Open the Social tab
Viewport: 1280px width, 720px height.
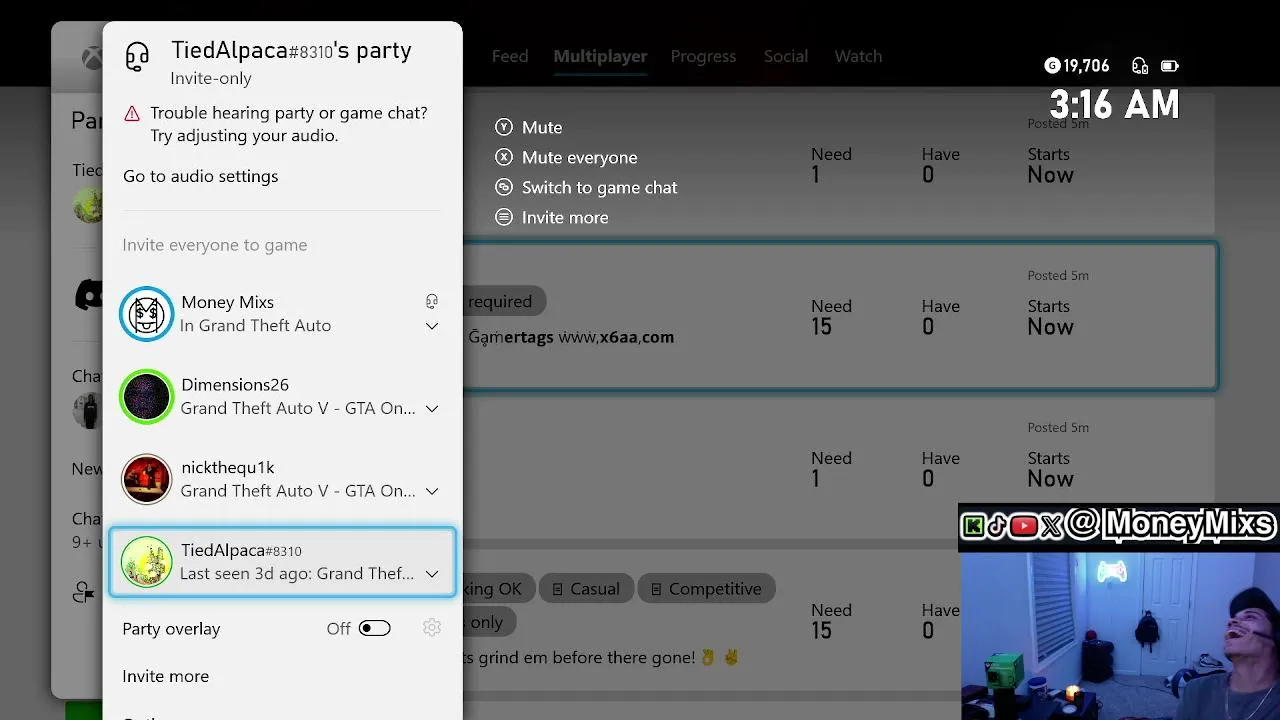pyautogui.click(x=786, y=56)
